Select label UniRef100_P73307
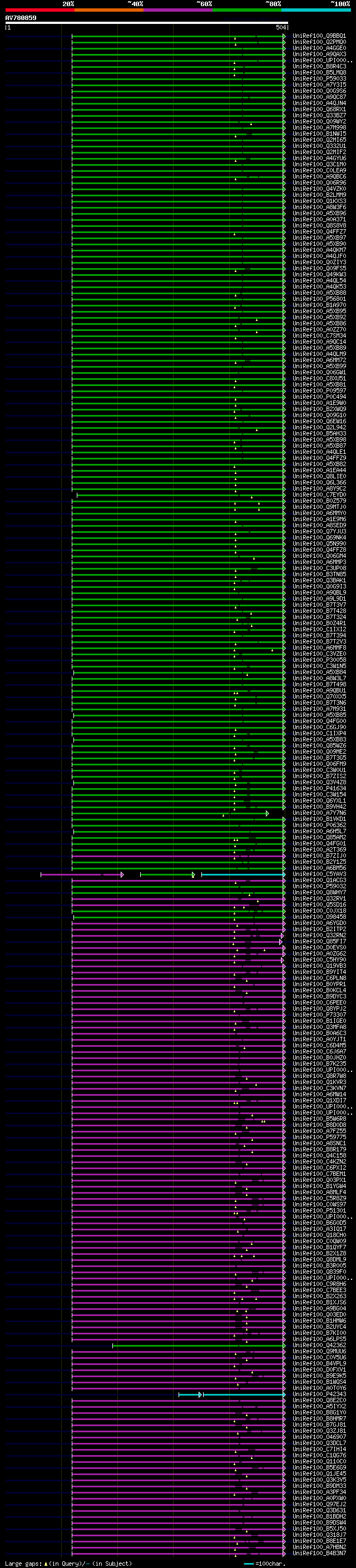The height and width of the screenshot is (1568, 356). click(x=319, y=1015)
